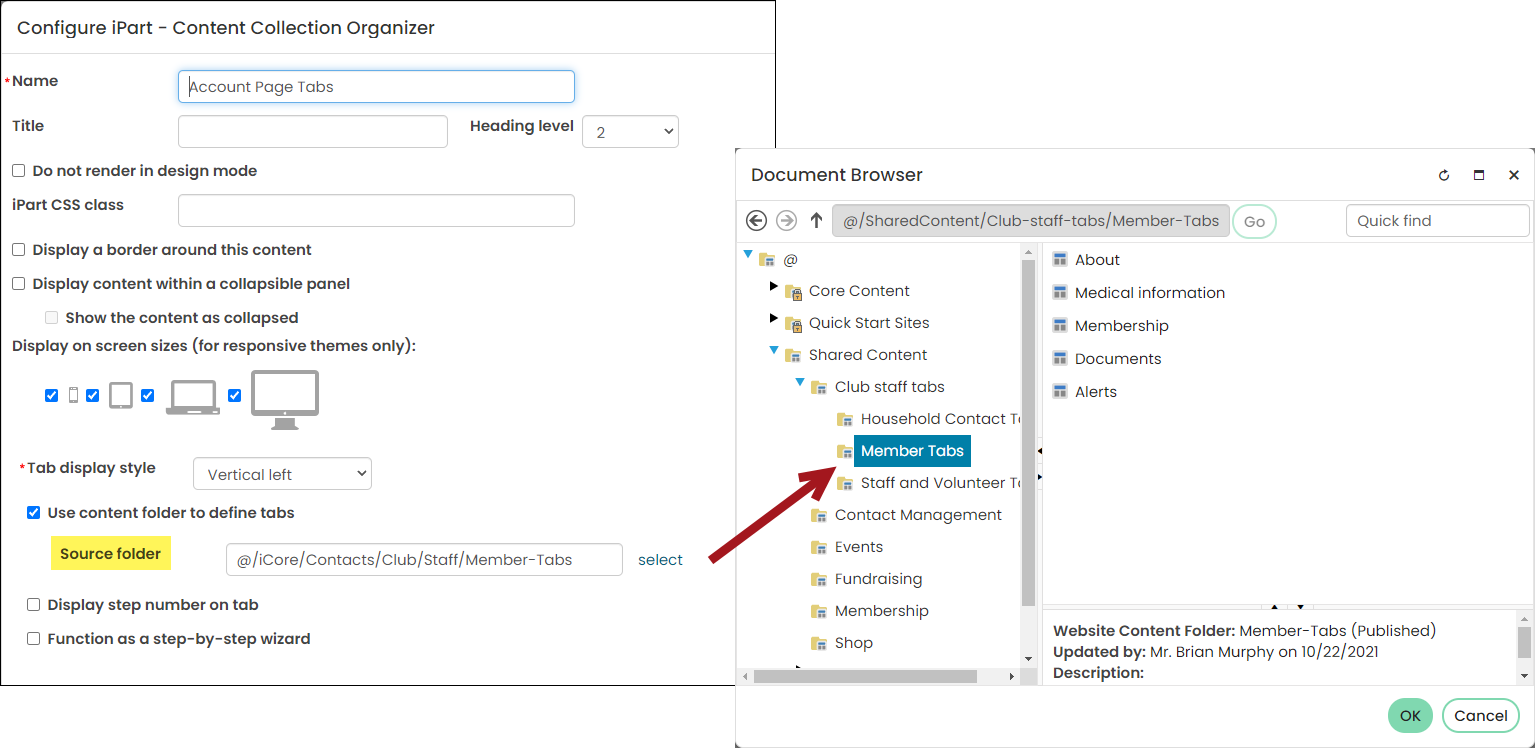
Task: Select the Member Tabs folder in tree
Action: pos(912,451)
